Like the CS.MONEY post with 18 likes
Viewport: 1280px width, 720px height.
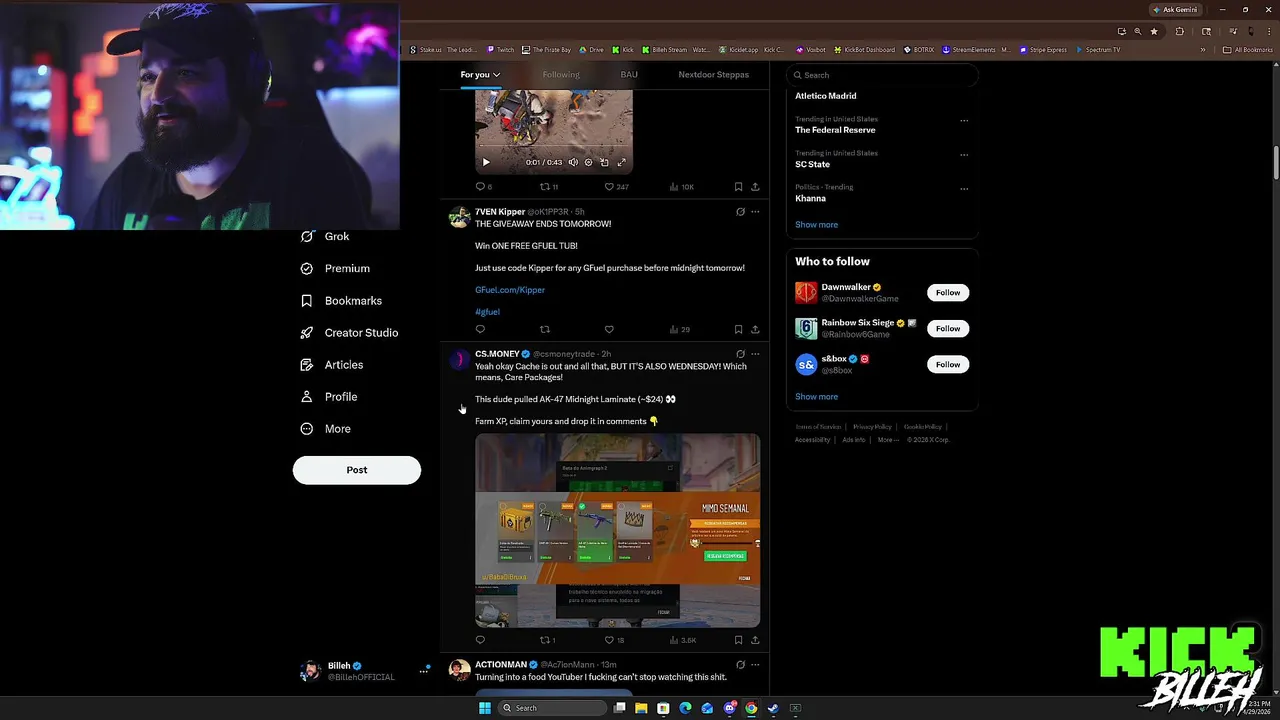[615, 640]
